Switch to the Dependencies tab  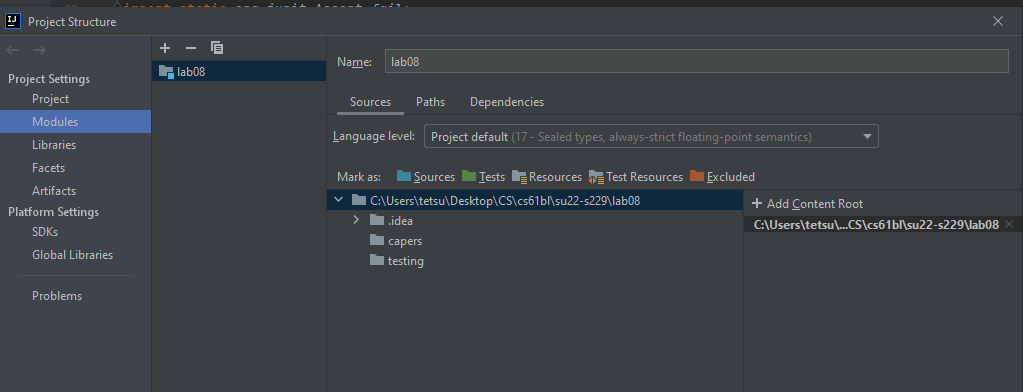coord(507,102)
